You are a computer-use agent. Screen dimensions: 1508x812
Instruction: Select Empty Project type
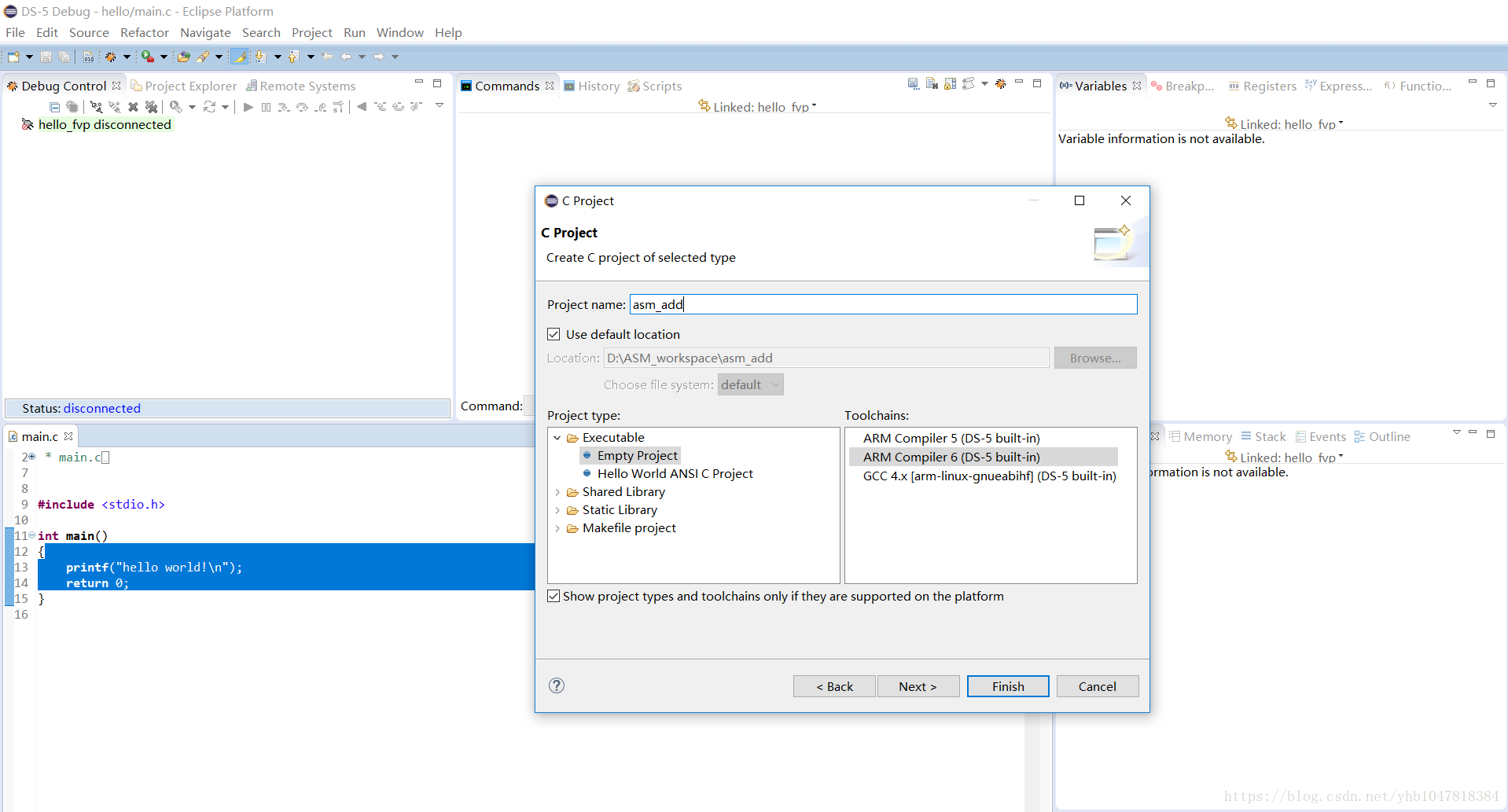click(x=637, y=456)
